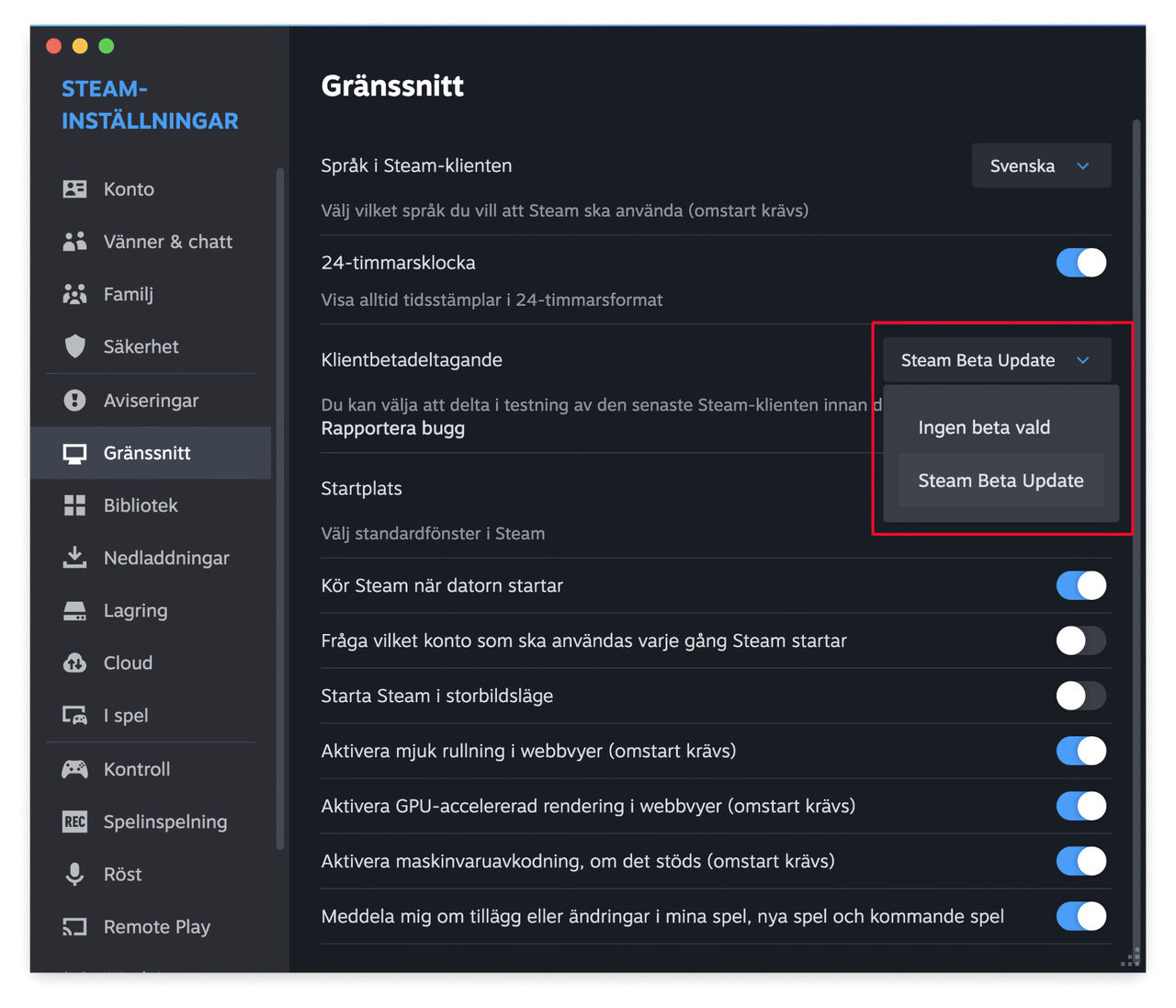This screenshot has height=1008, width=1176.
Task: Open the Svenska language dropdown
Action: [1041, 166]
